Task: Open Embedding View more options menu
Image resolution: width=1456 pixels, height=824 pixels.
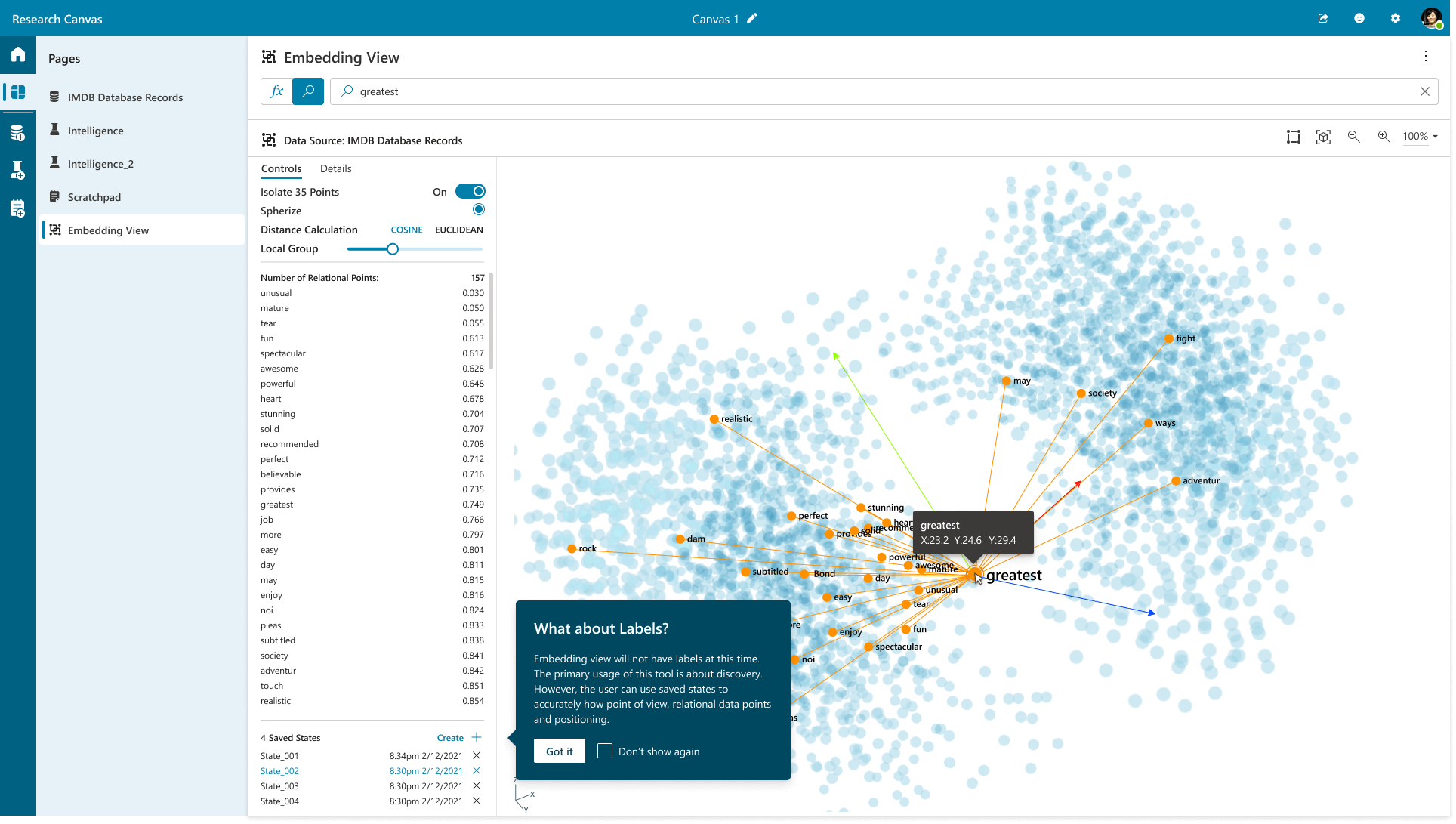Action: 1426,57
